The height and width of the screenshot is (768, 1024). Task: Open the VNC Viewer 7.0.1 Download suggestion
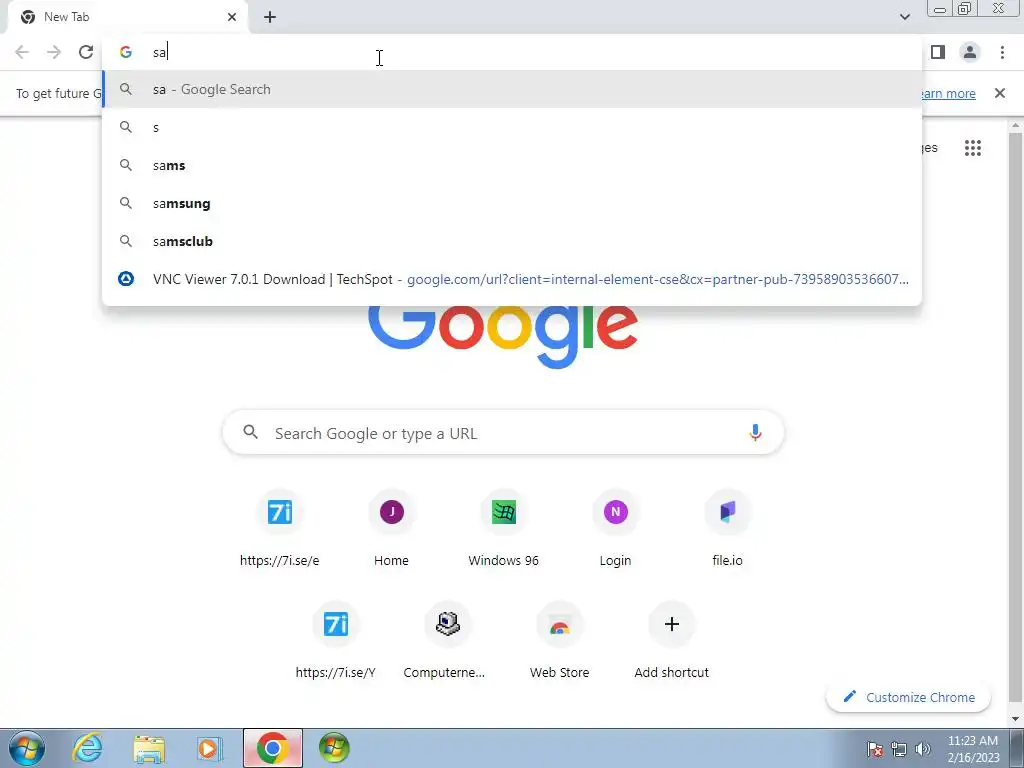[512, 279]
